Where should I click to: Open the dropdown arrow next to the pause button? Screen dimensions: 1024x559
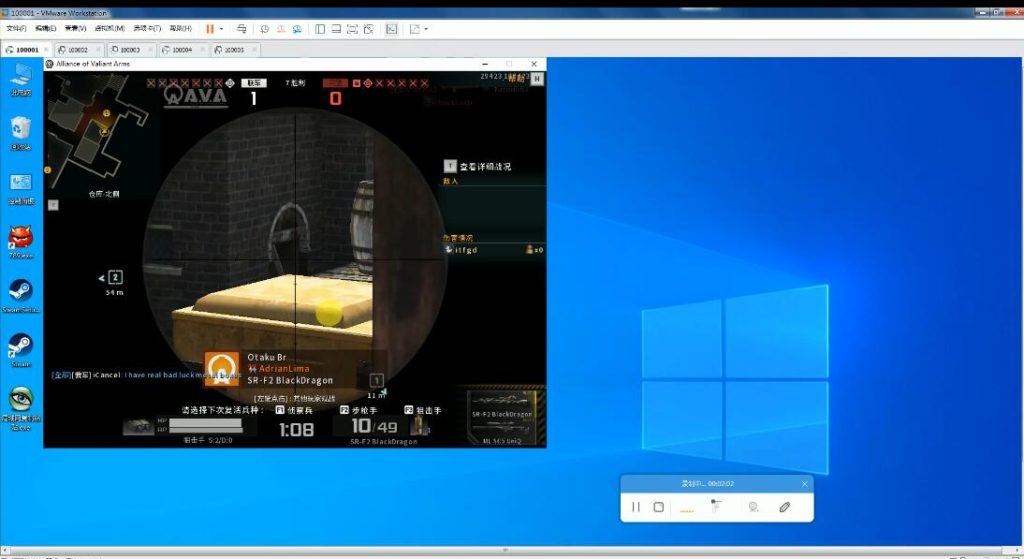click(221, 29)
